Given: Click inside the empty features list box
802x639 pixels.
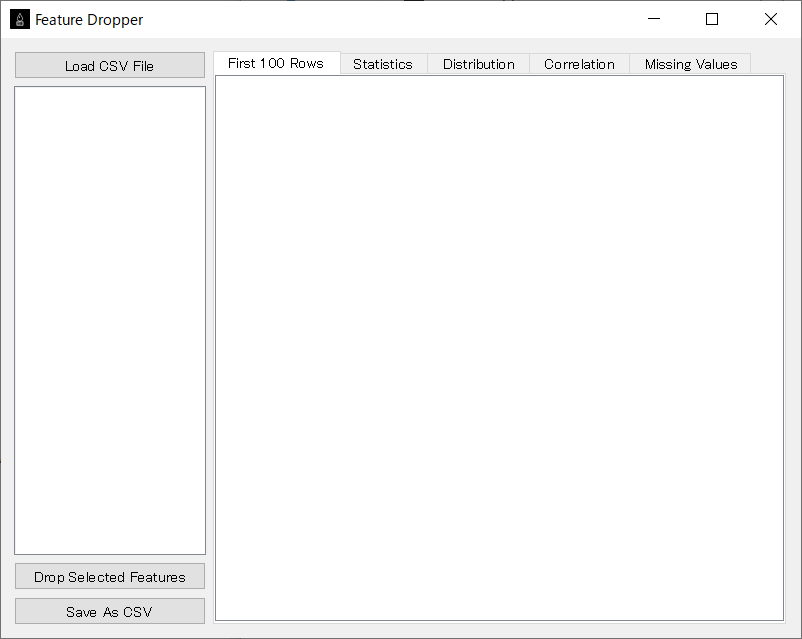Looking at the screenshot, I should pos(110,320).
